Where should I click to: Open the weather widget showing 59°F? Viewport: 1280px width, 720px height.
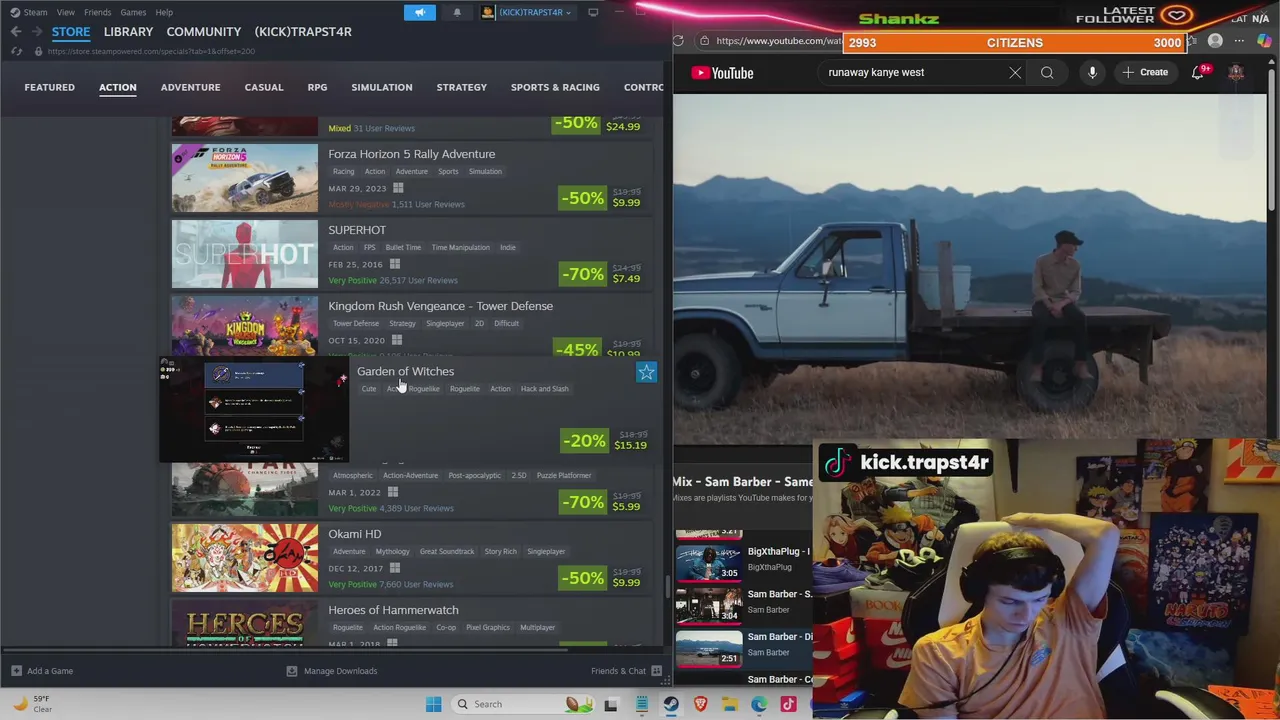pyautogui.click(x=32, y=704)
